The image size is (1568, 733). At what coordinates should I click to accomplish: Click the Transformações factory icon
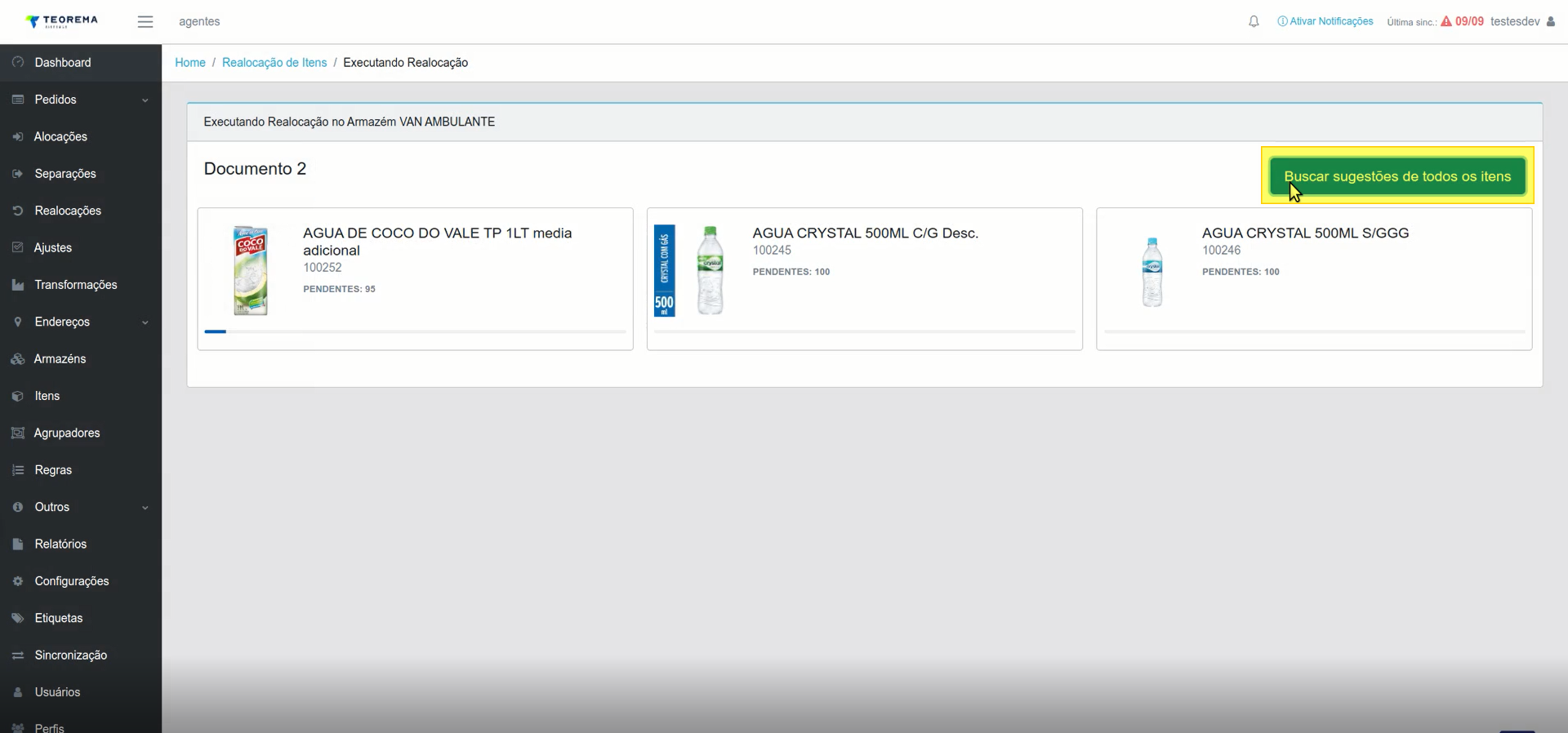pos(18,285)
